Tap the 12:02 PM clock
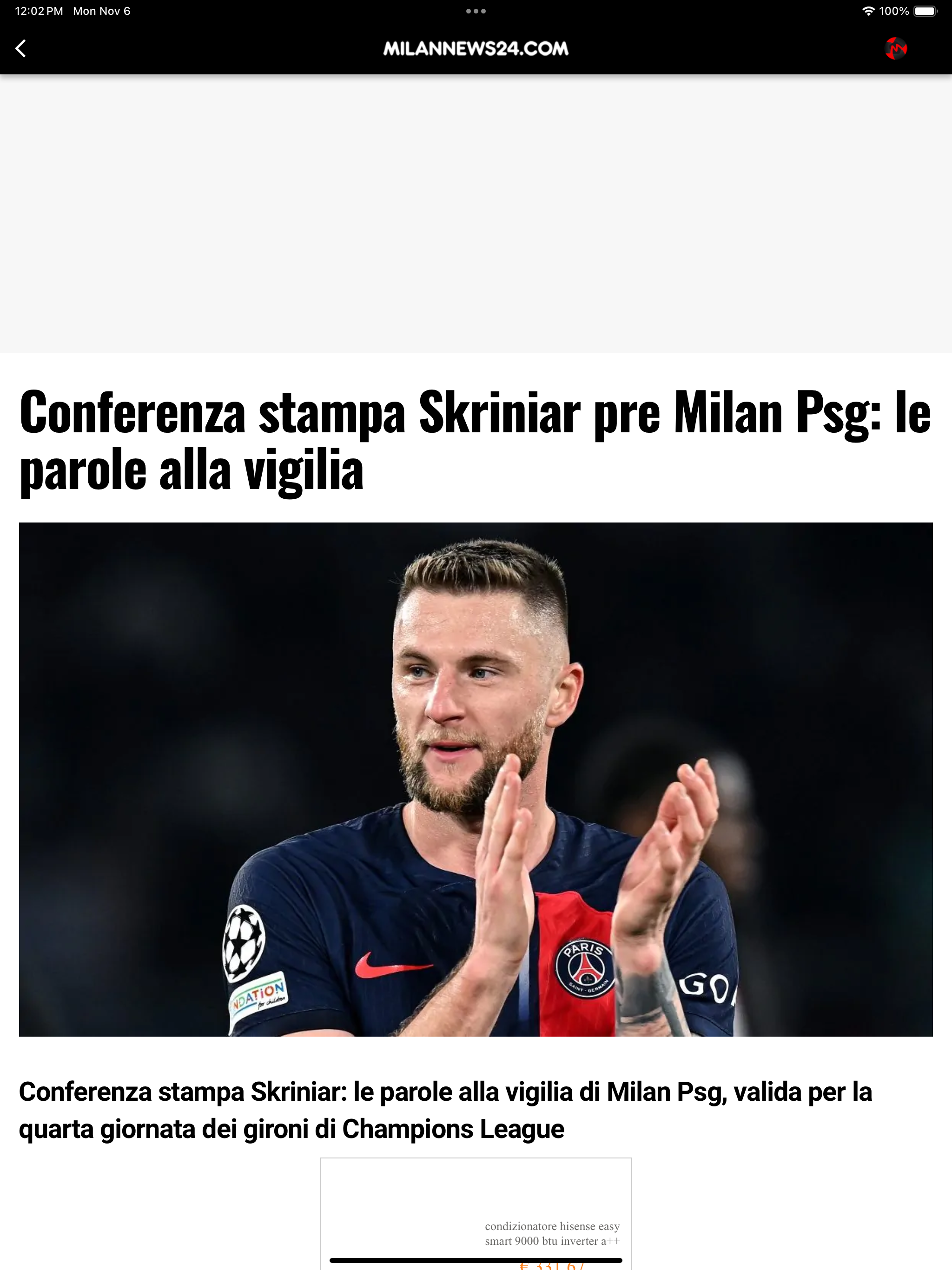This screenshot has height=1270, width=952. 39,11
